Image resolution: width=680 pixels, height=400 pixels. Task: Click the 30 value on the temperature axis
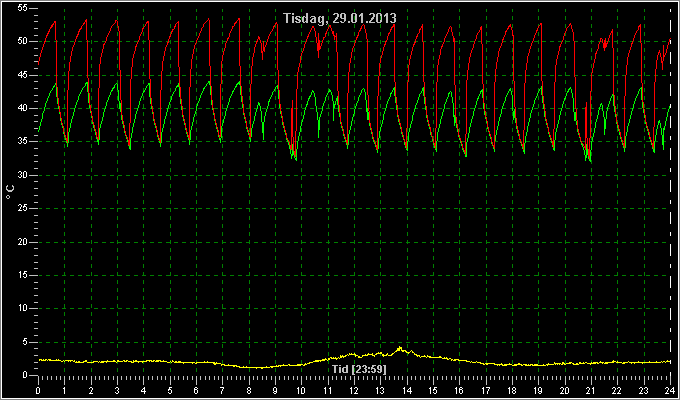[23, 175]
